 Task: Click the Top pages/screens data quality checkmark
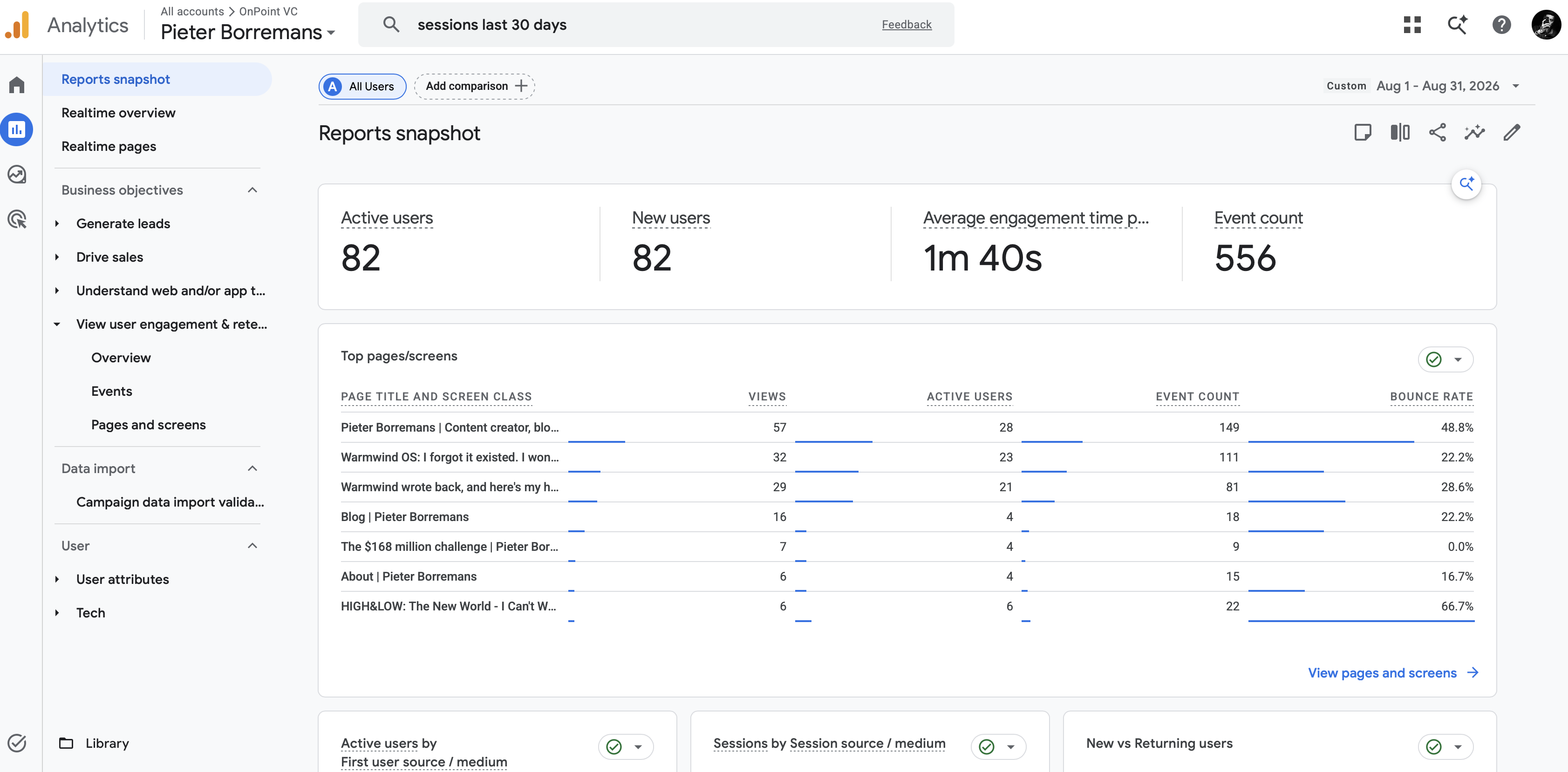pyautogui.click(x=1434, y=359)
